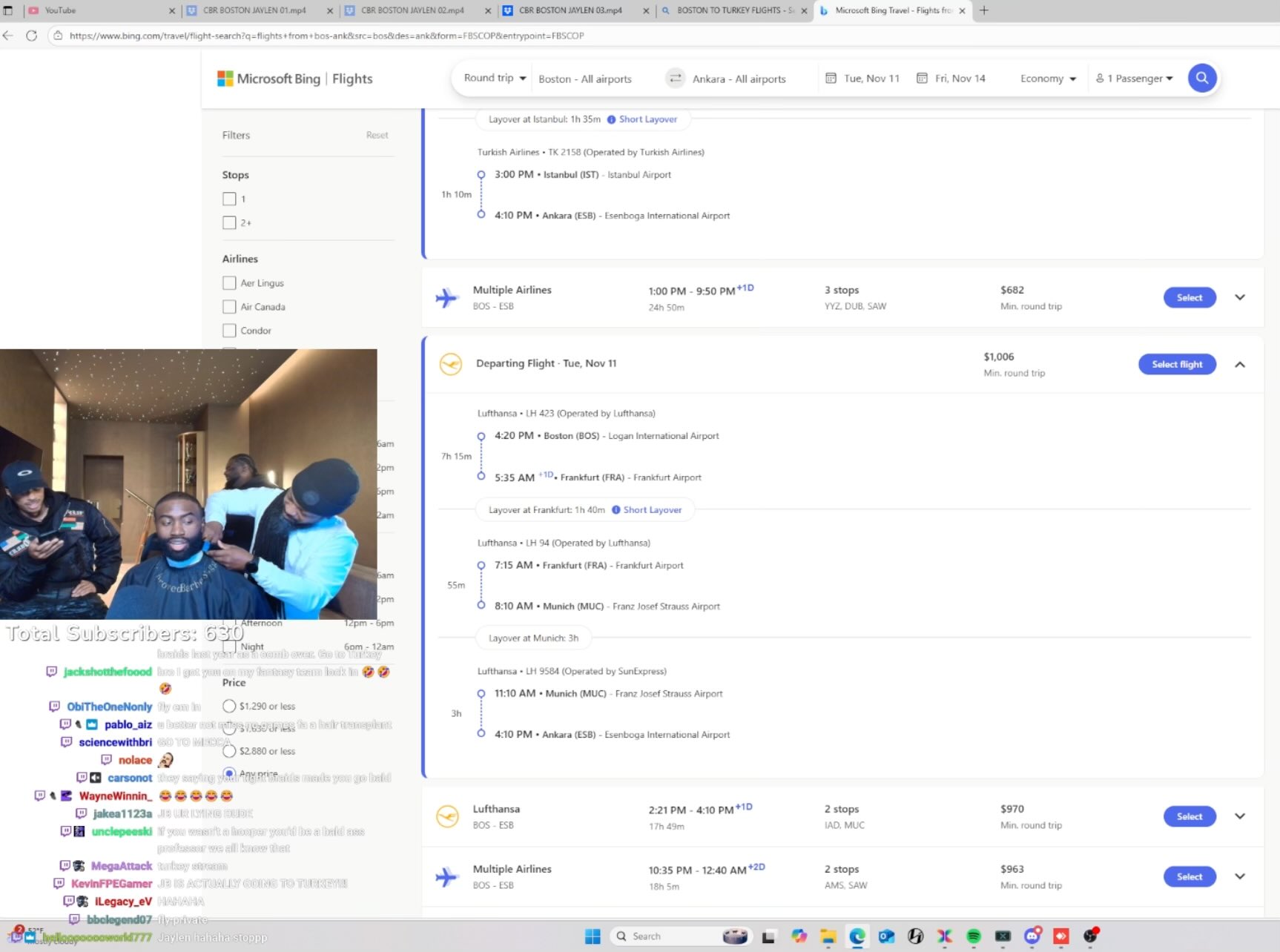This screenshot has width=1280, height=952.
Task: Select the $2,880 or less price option
Action: point(229,751)
